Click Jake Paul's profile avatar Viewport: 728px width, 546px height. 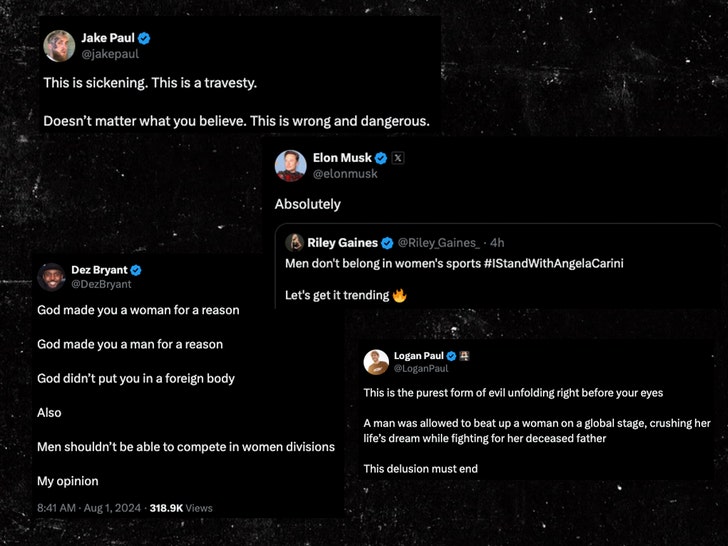click(58, 45)
